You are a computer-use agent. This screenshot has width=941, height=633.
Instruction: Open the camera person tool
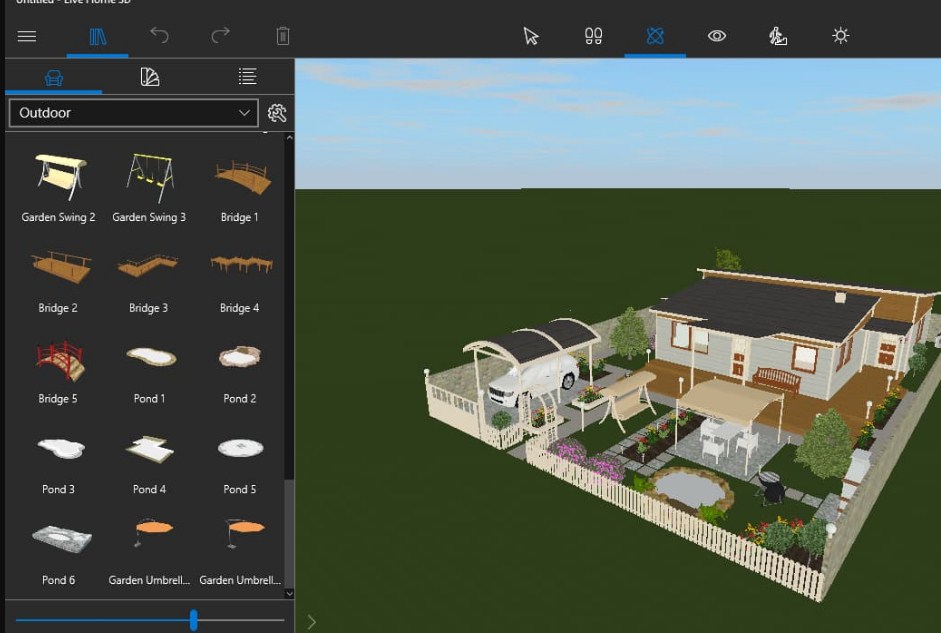pyautogui.click(x=778, y=36)
